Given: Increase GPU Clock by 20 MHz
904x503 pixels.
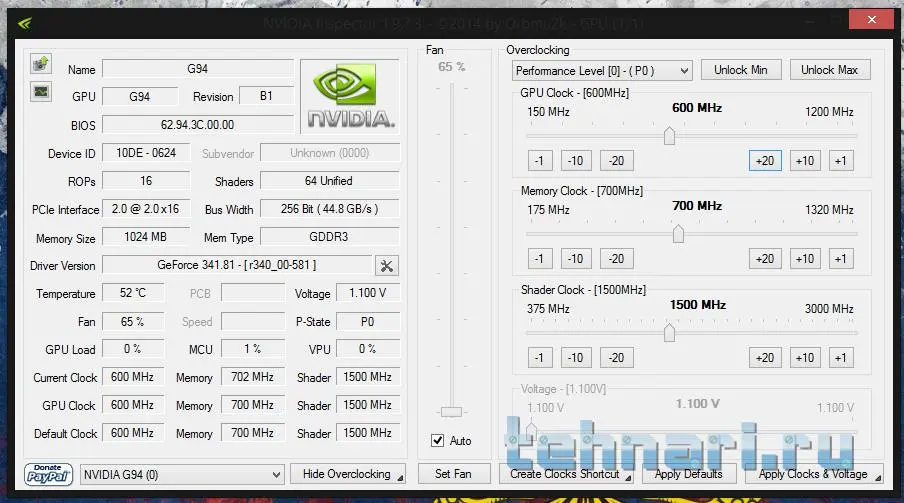Looking at the screenshot, I should pos(765,161).
